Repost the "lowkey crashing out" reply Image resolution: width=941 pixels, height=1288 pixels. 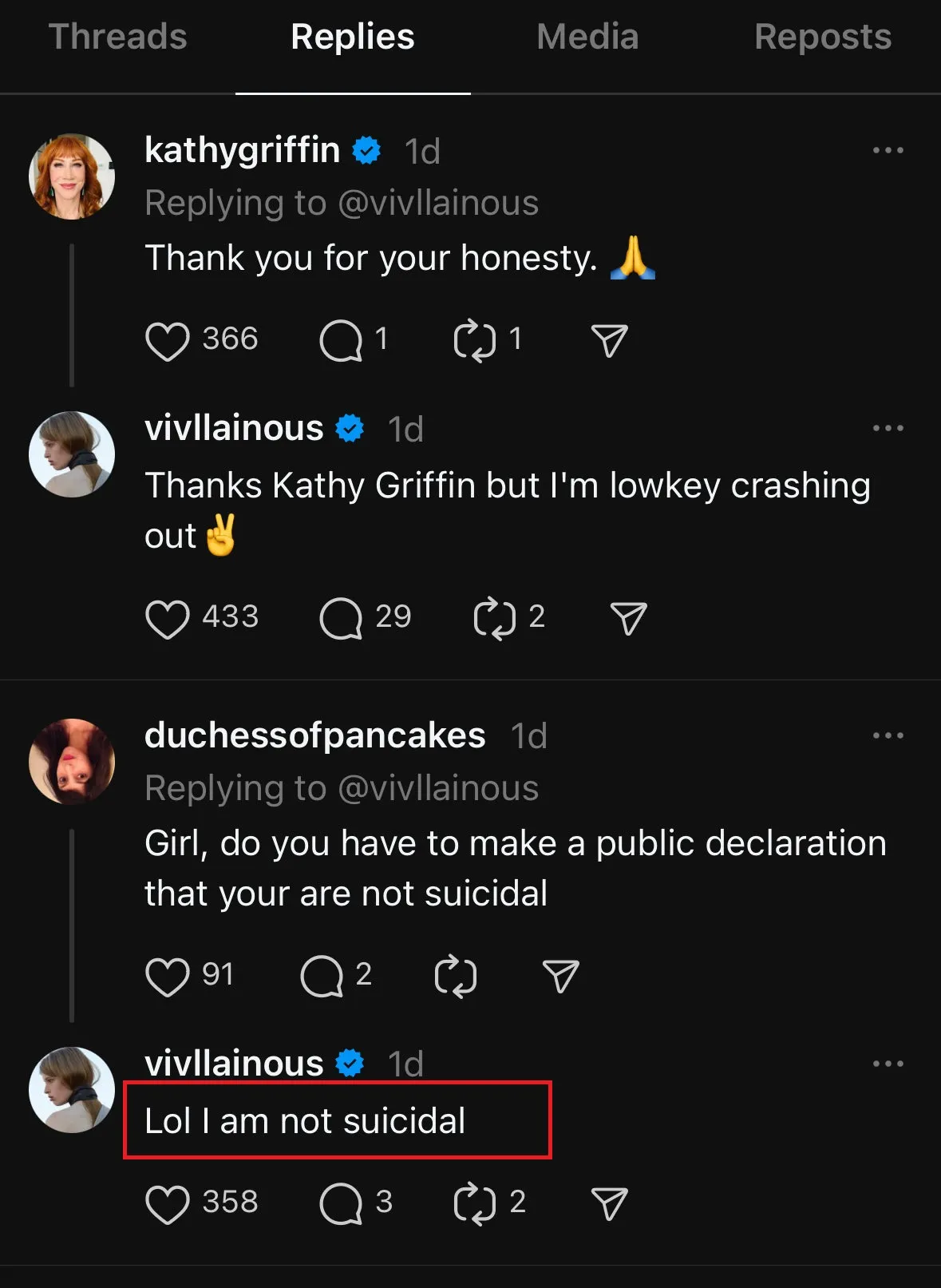click(x=494, y=619)
